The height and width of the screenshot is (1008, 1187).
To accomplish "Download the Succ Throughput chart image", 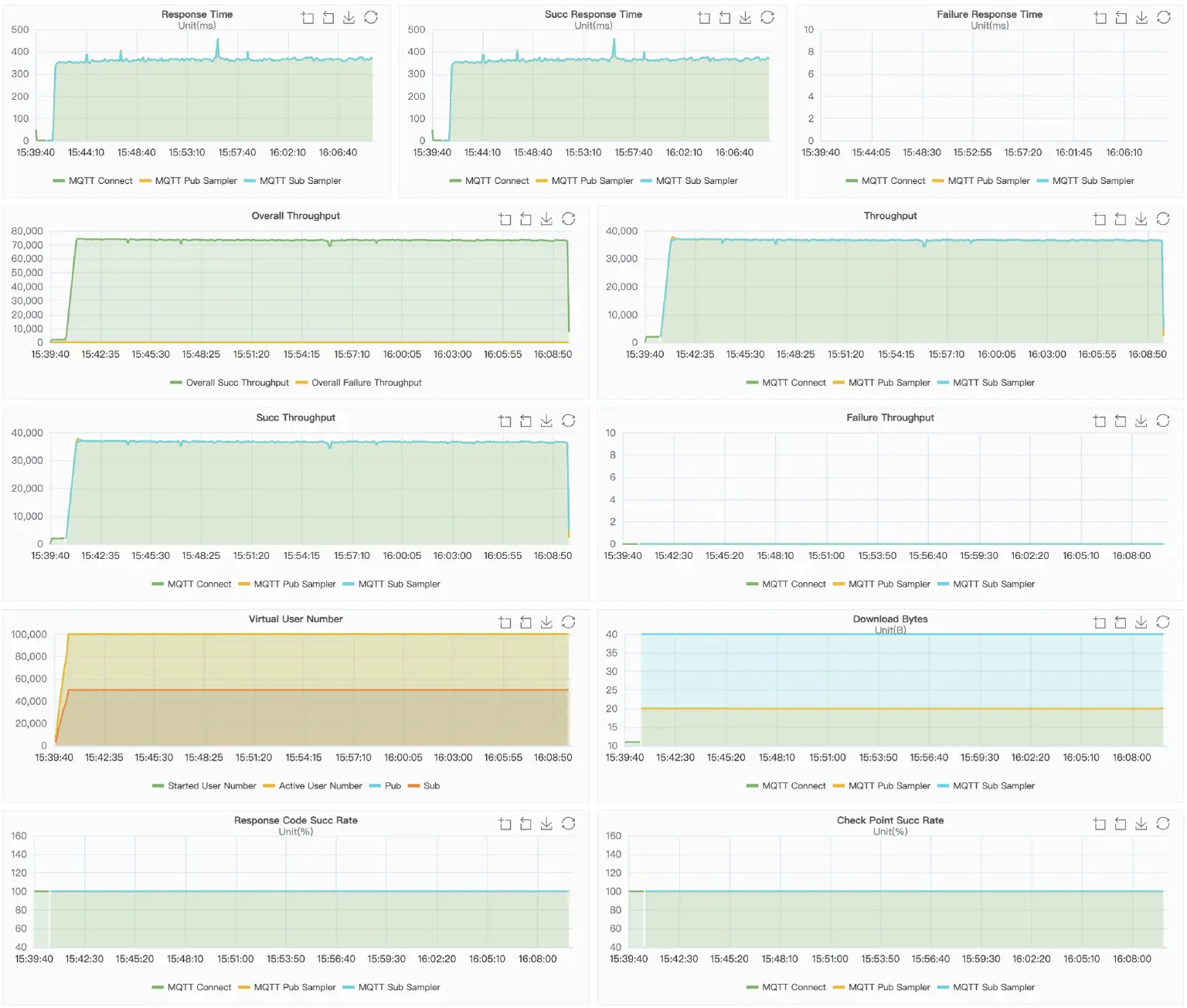I will pyautogui.click(x=546, y=421).
